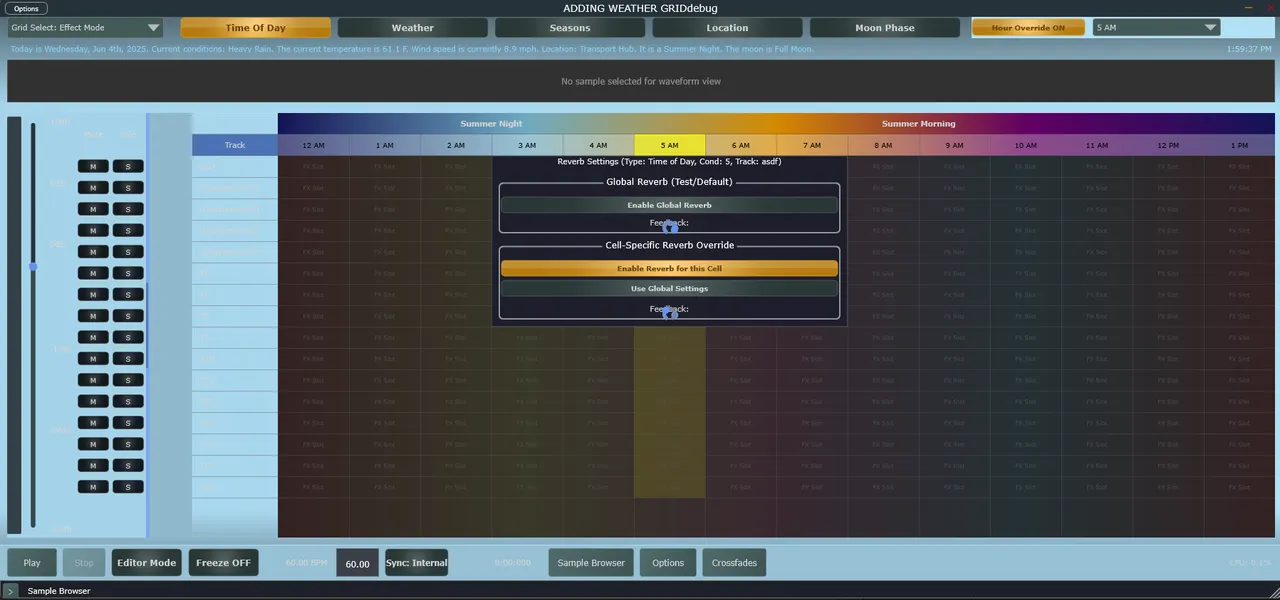Viewport: 1280px width, 600px height.
Task: Mute the first track in the mixer
Action: [93, 166]
